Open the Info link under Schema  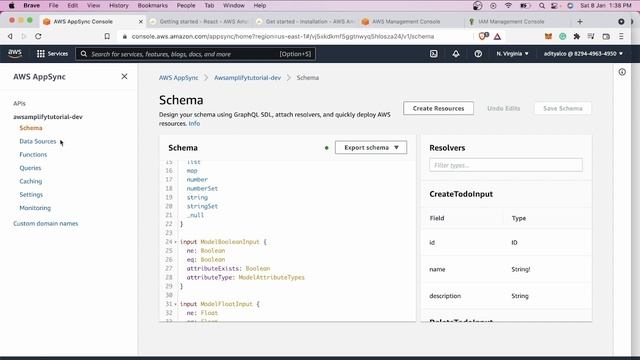pyautogui.click(x=194, y=123)
